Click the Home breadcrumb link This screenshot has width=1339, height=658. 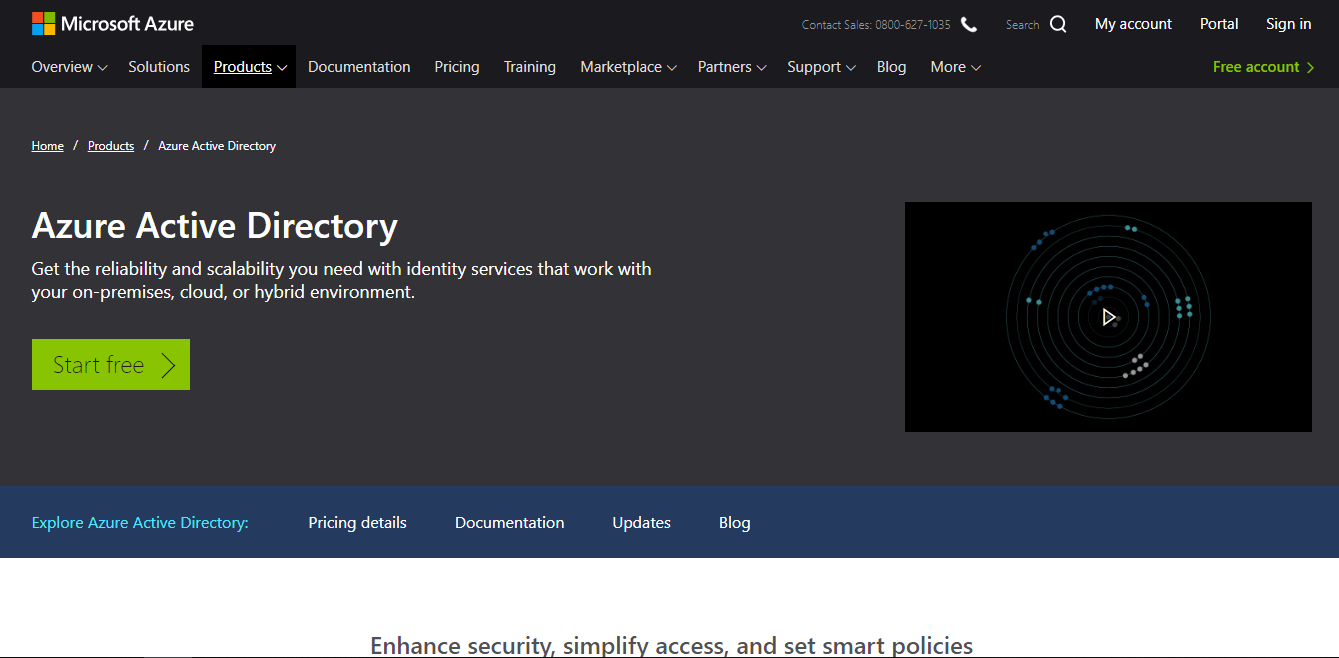(48, 146)
